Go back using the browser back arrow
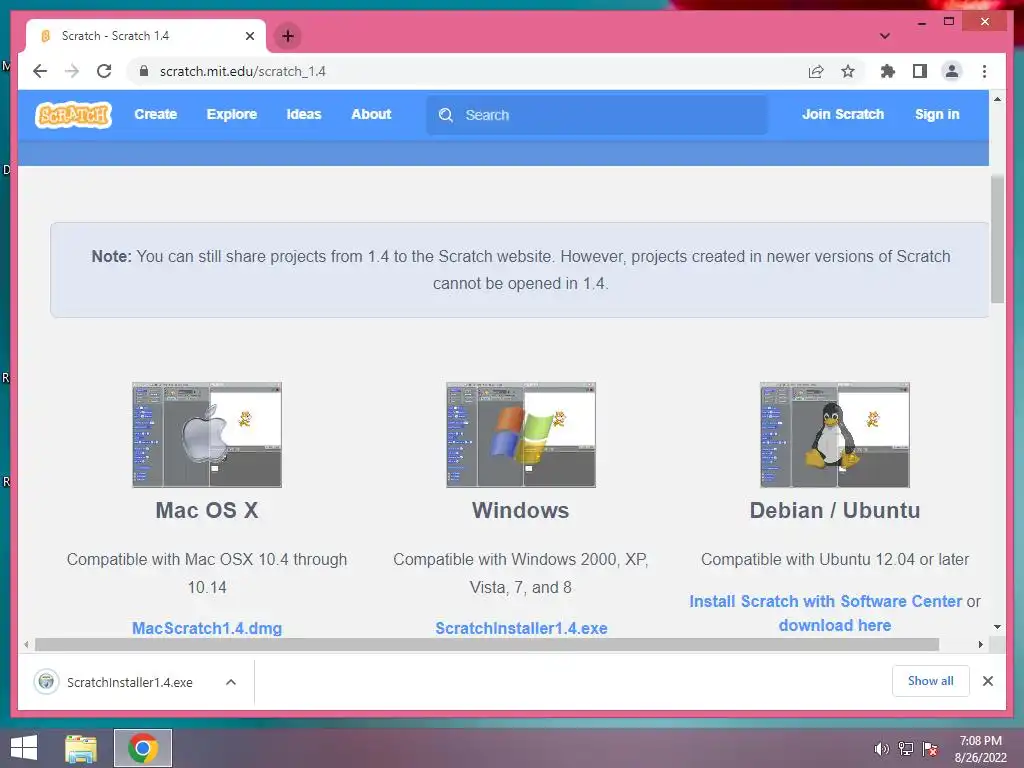Image resolution: width=1024 pixels, height=768 pixels. click(x=40, y=71)
